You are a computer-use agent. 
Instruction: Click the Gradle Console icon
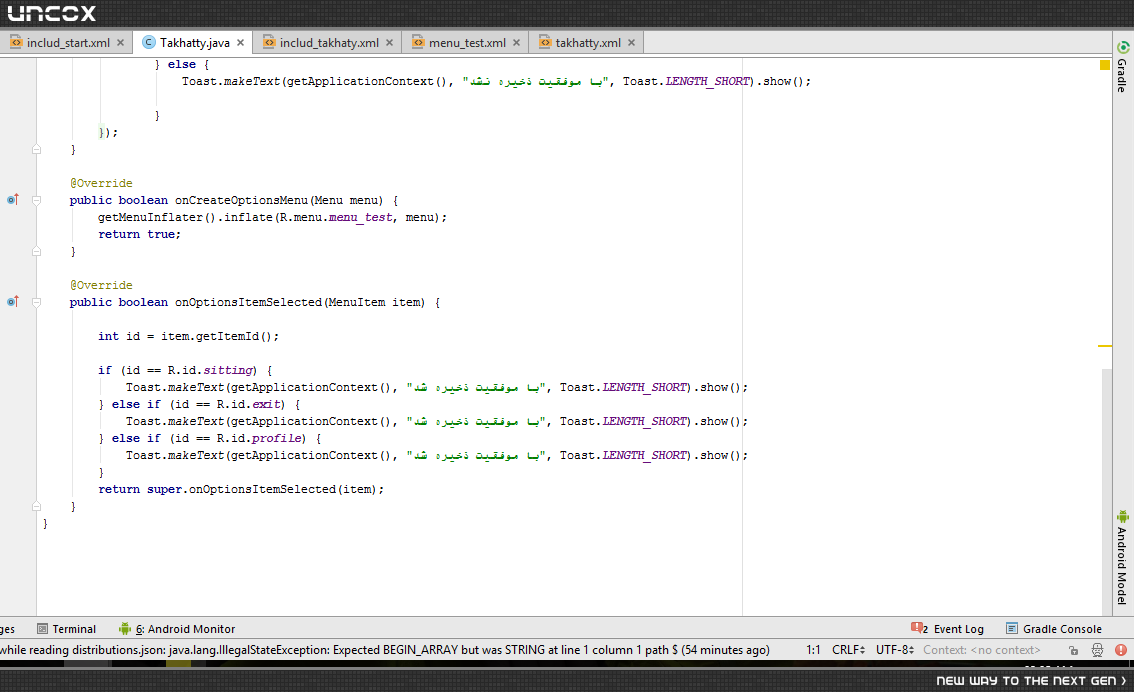tap(1012, 629)
